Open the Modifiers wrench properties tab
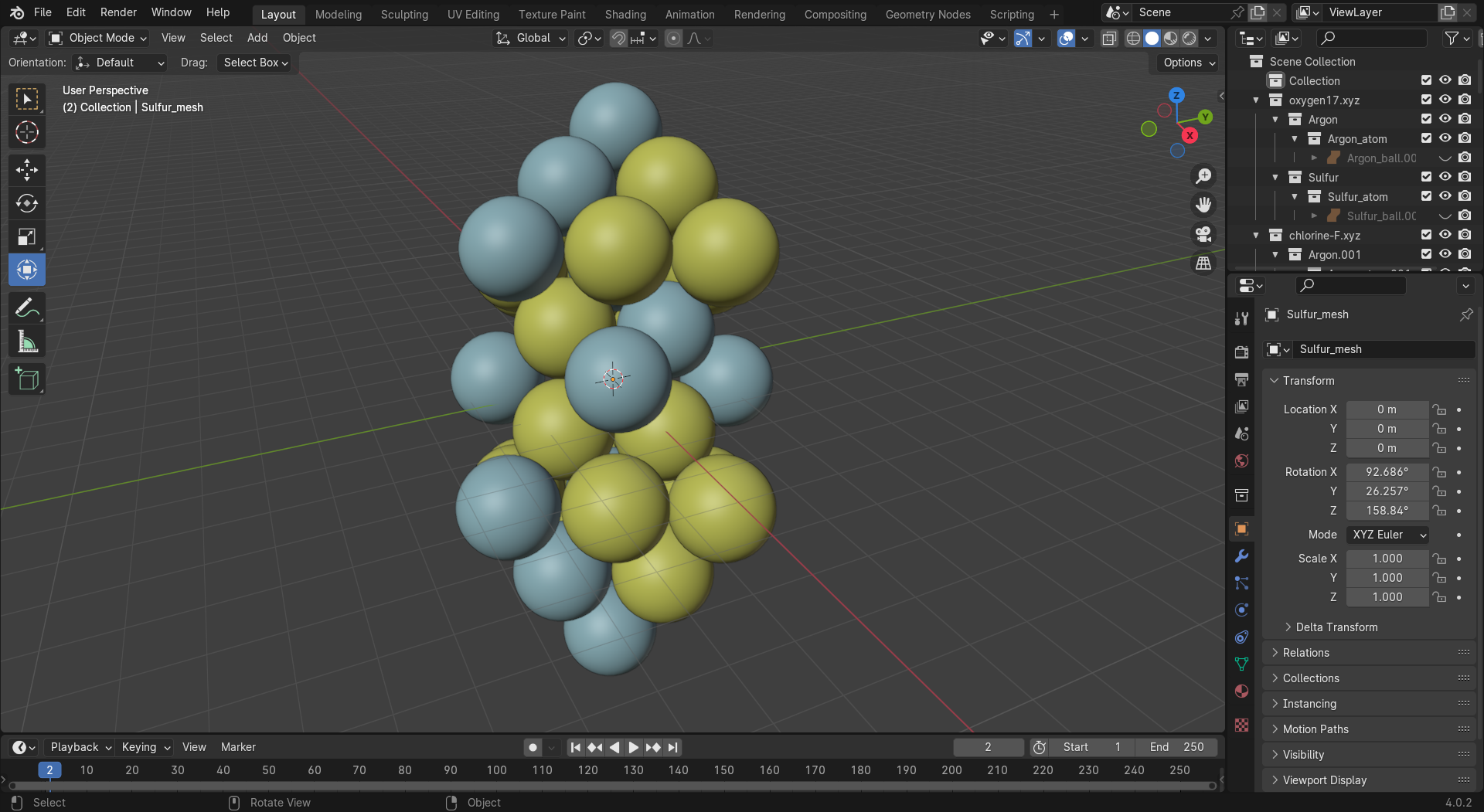 click(1241, 556)
